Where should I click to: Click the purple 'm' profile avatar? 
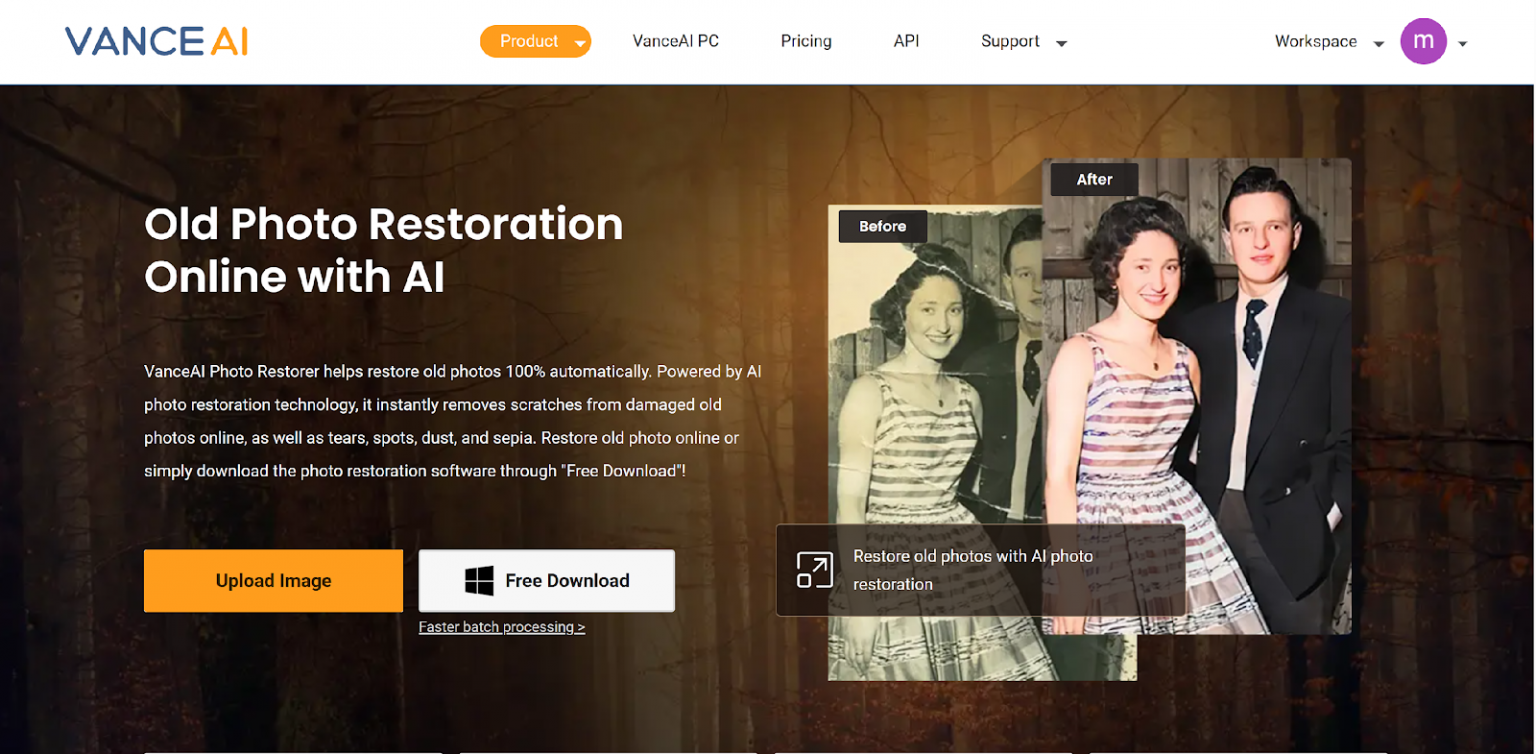[x=1424, y=41]
